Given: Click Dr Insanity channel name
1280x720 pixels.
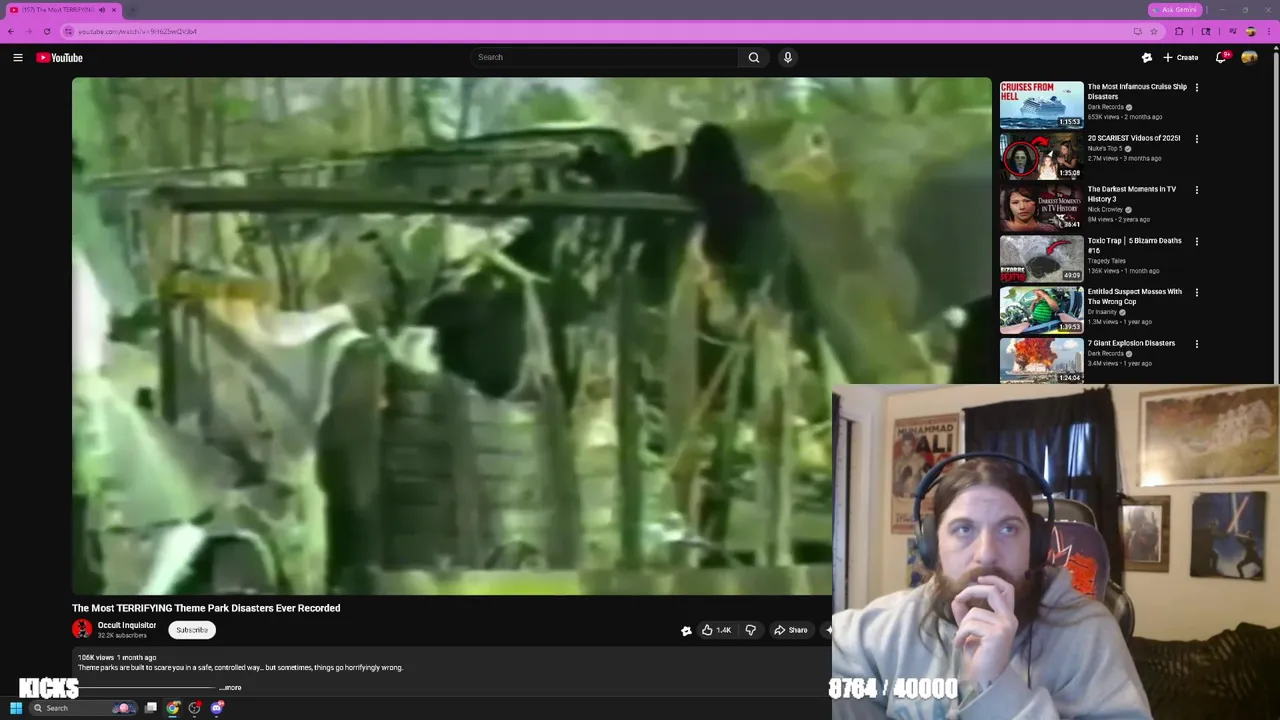Looking at the screenshot, I should 1102,312.
